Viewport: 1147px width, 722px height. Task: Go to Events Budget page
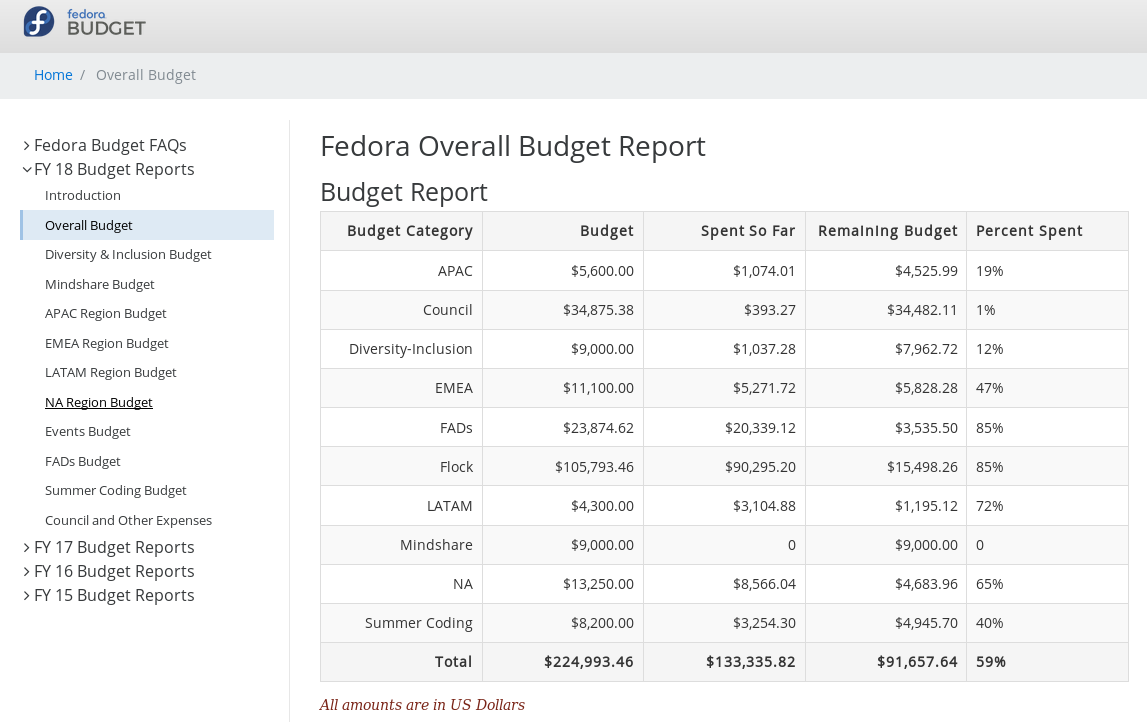coord(88,432)
